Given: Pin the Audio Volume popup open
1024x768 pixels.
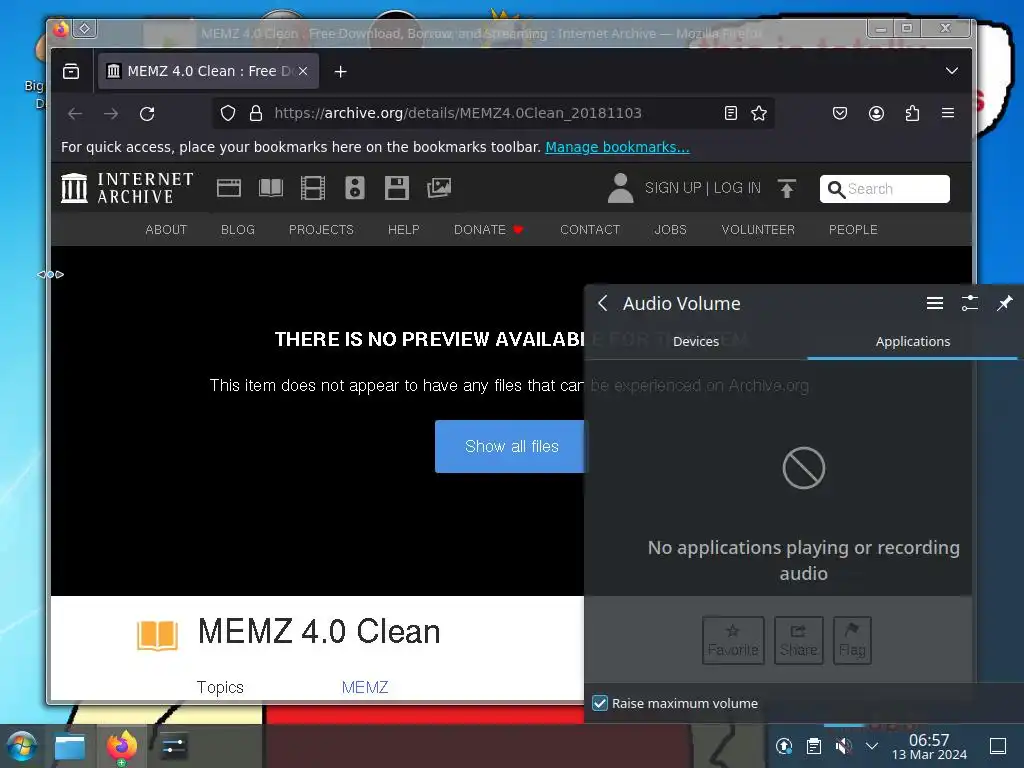Looking at the screenshot, I should [1004, 303].
